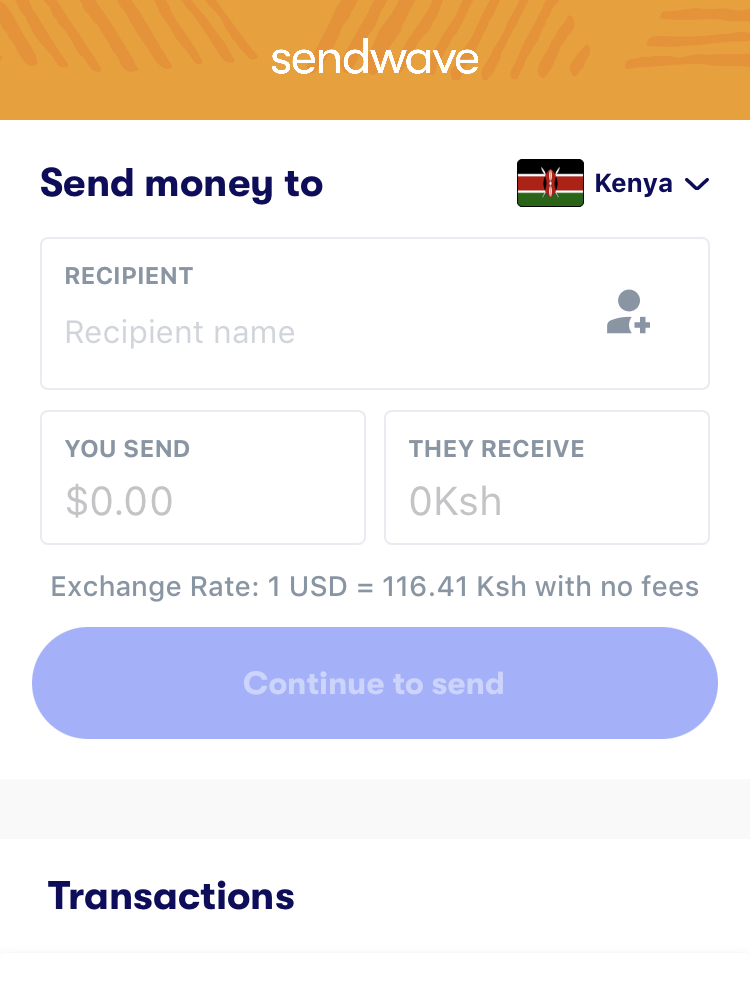Click the YOU SEND label
This screenshot has width=750, height=993.
pos(127,449)
